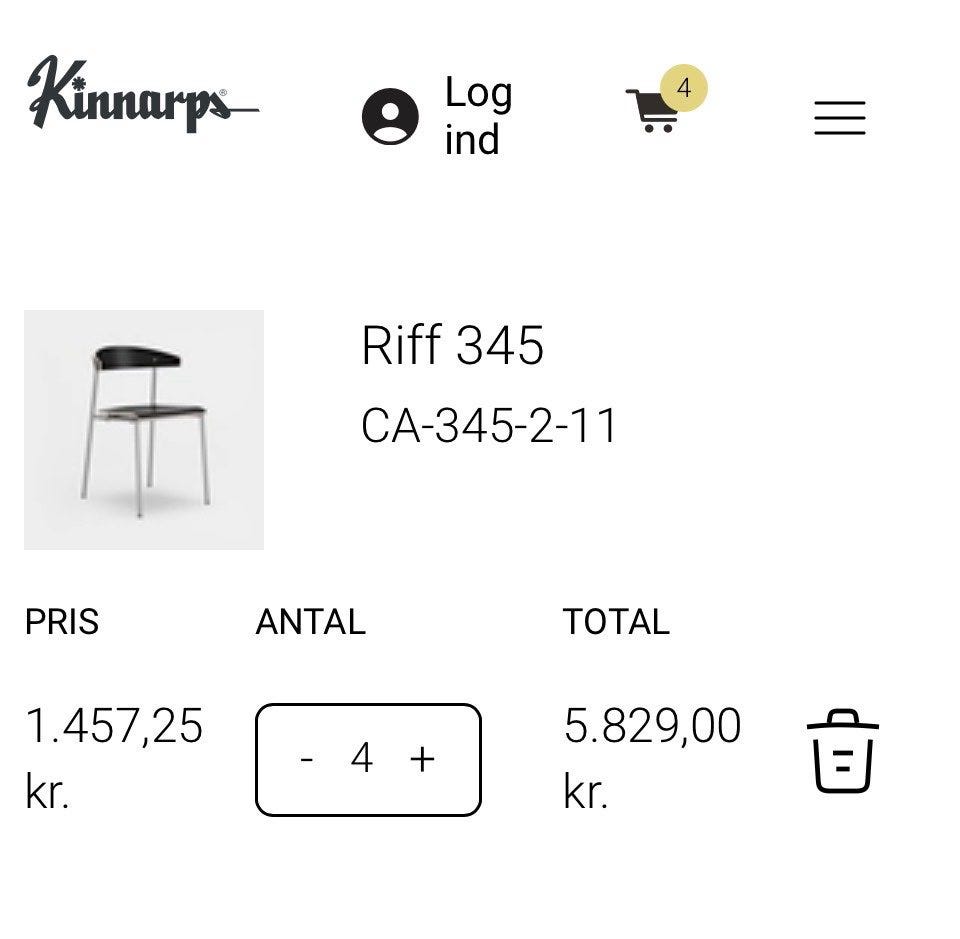Click the kr. text under the total amount
The image size is (960, 939).
(x=585, y=791)
